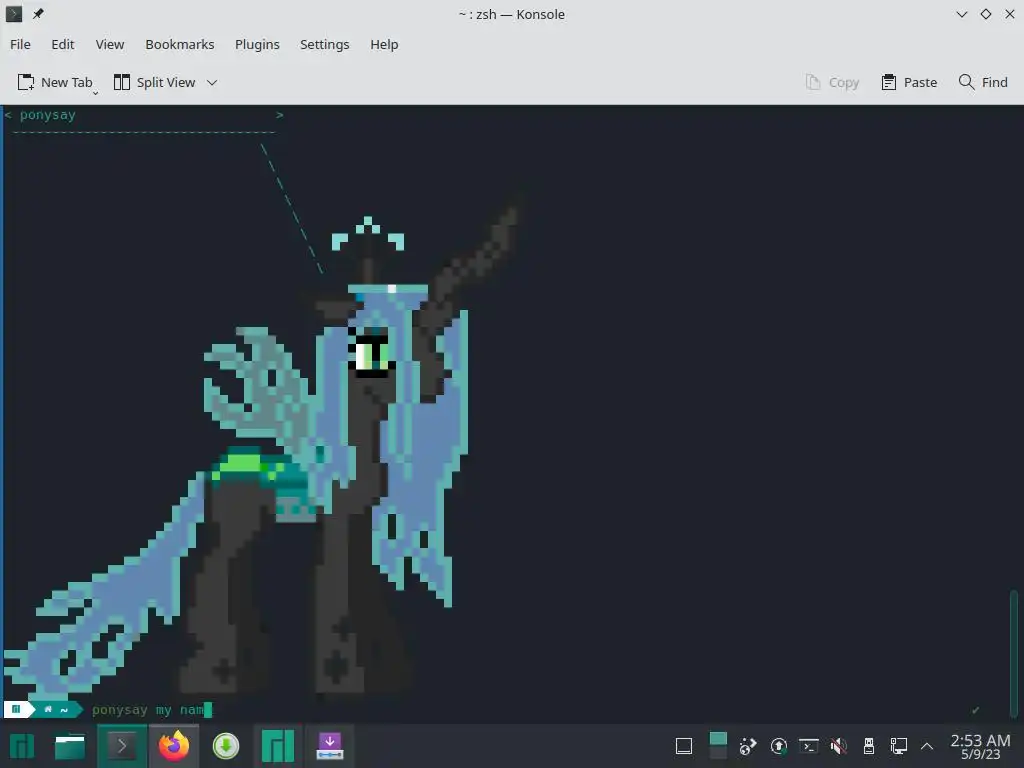Click the terminal tray icon
Image resolution: width=1024 pixels, height=768 pixels.
pos(808,746)
